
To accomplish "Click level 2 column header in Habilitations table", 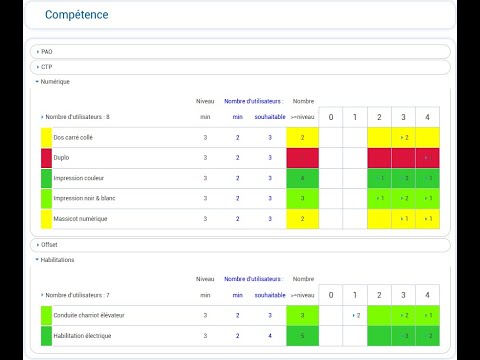I will pos(379,295).
